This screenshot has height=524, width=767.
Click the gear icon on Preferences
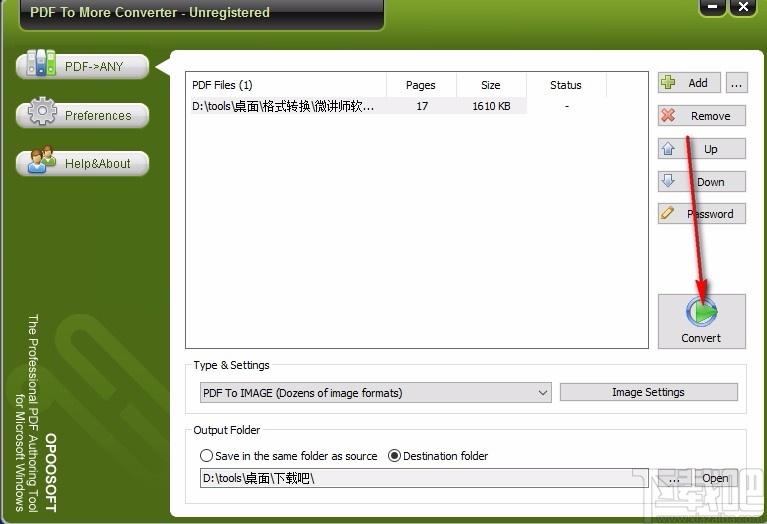42,111
